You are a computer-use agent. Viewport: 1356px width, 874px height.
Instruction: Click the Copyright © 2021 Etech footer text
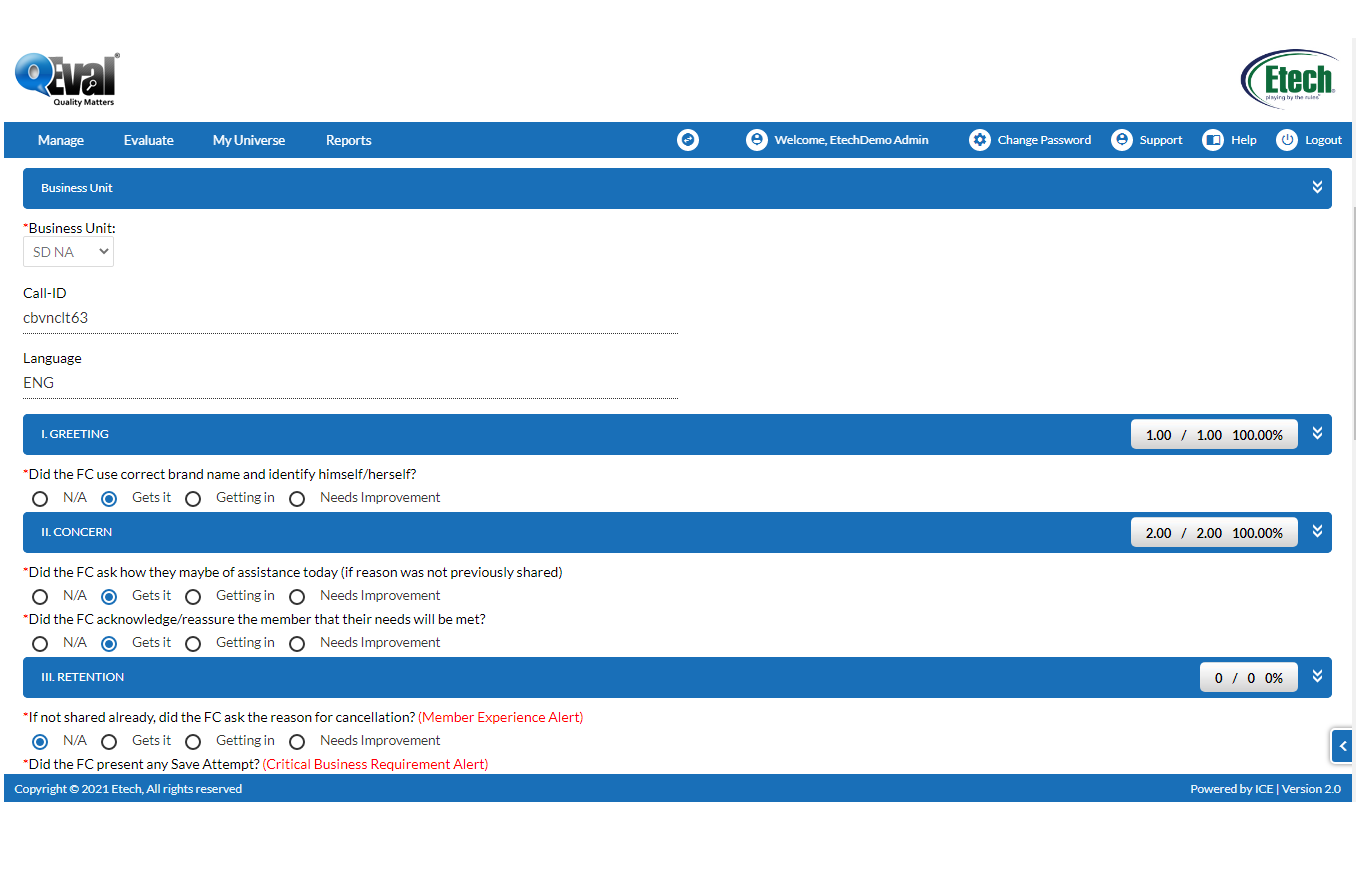[128, 789]
